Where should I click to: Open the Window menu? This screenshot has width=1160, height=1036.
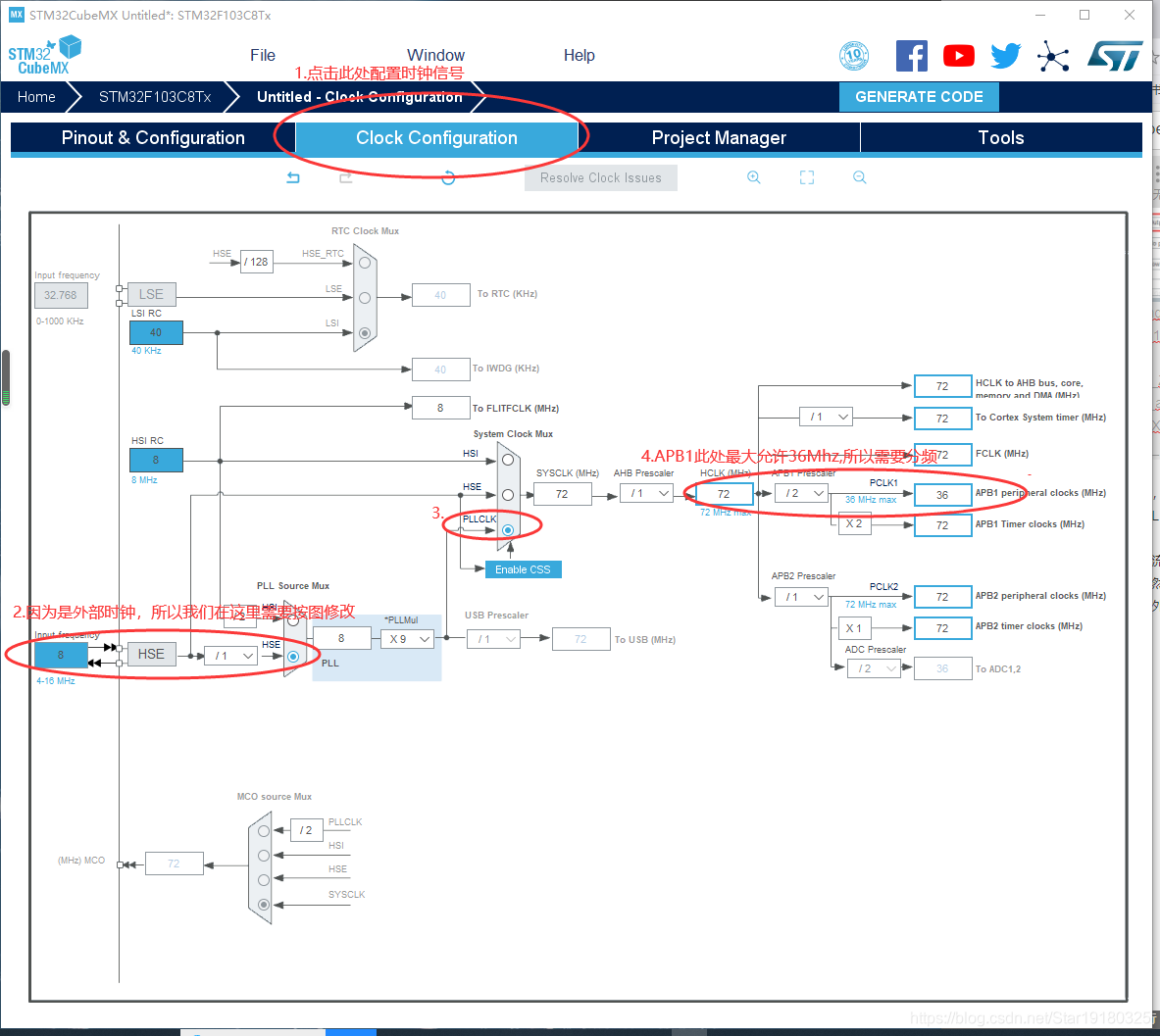[x=435, y=56]
